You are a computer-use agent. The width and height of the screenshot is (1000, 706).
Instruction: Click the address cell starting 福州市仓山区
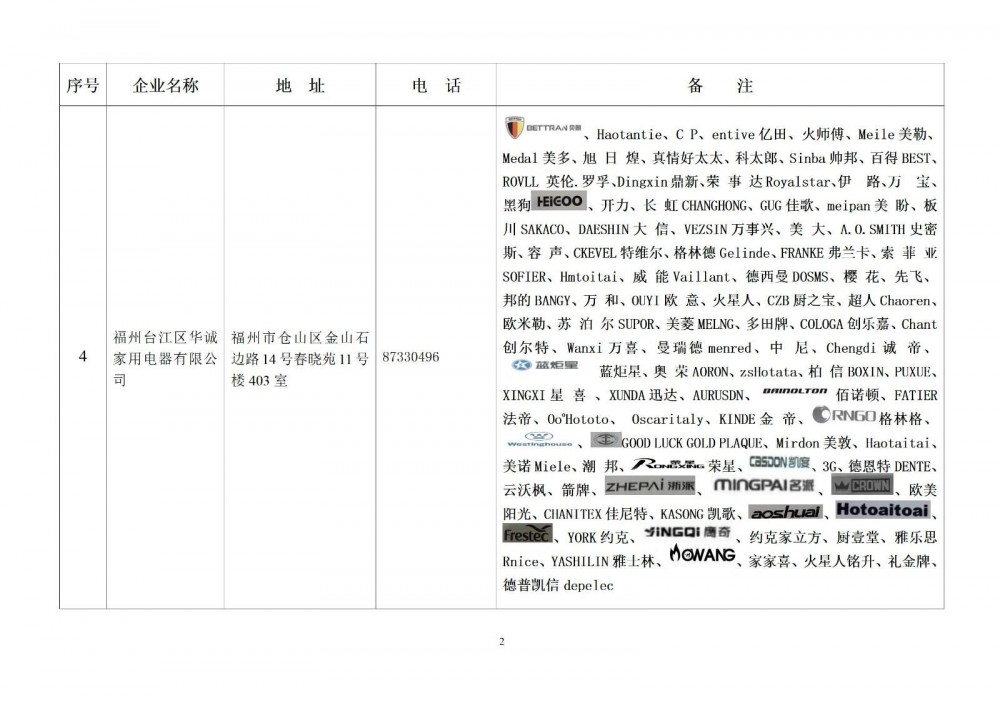point(299,357)
